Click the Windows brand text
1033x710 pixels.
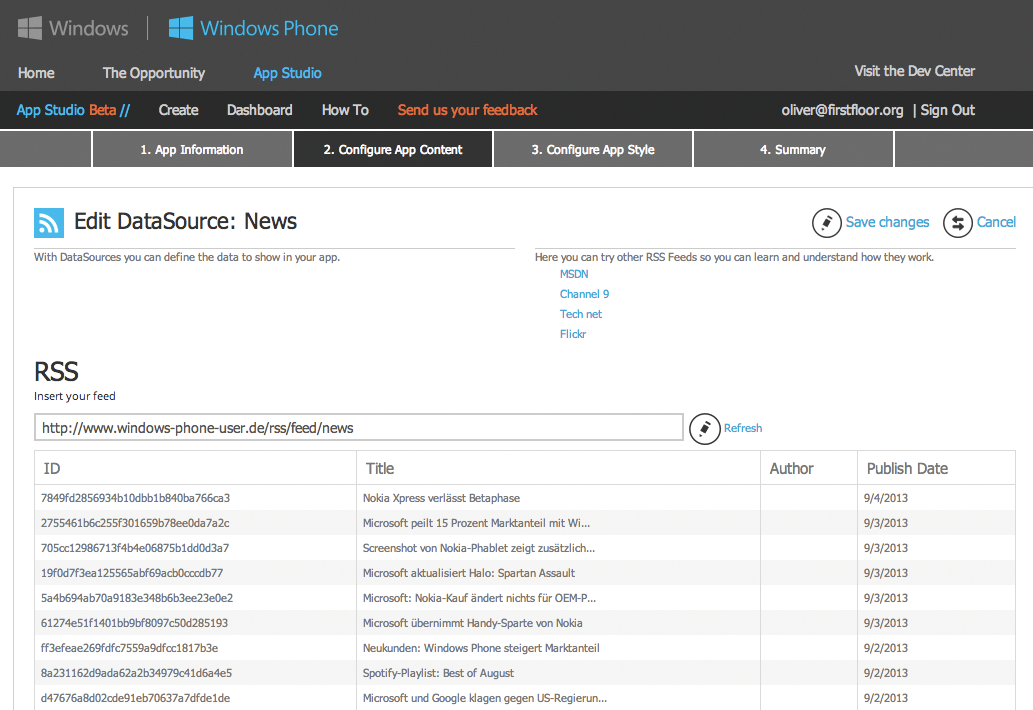(89, 28)
